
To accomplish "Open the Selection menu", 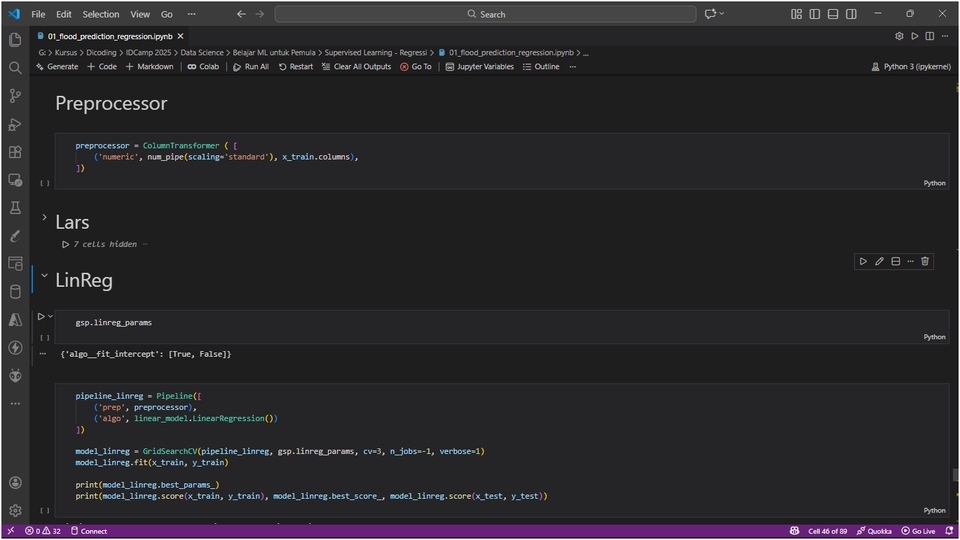I will (x=100, y=14).
